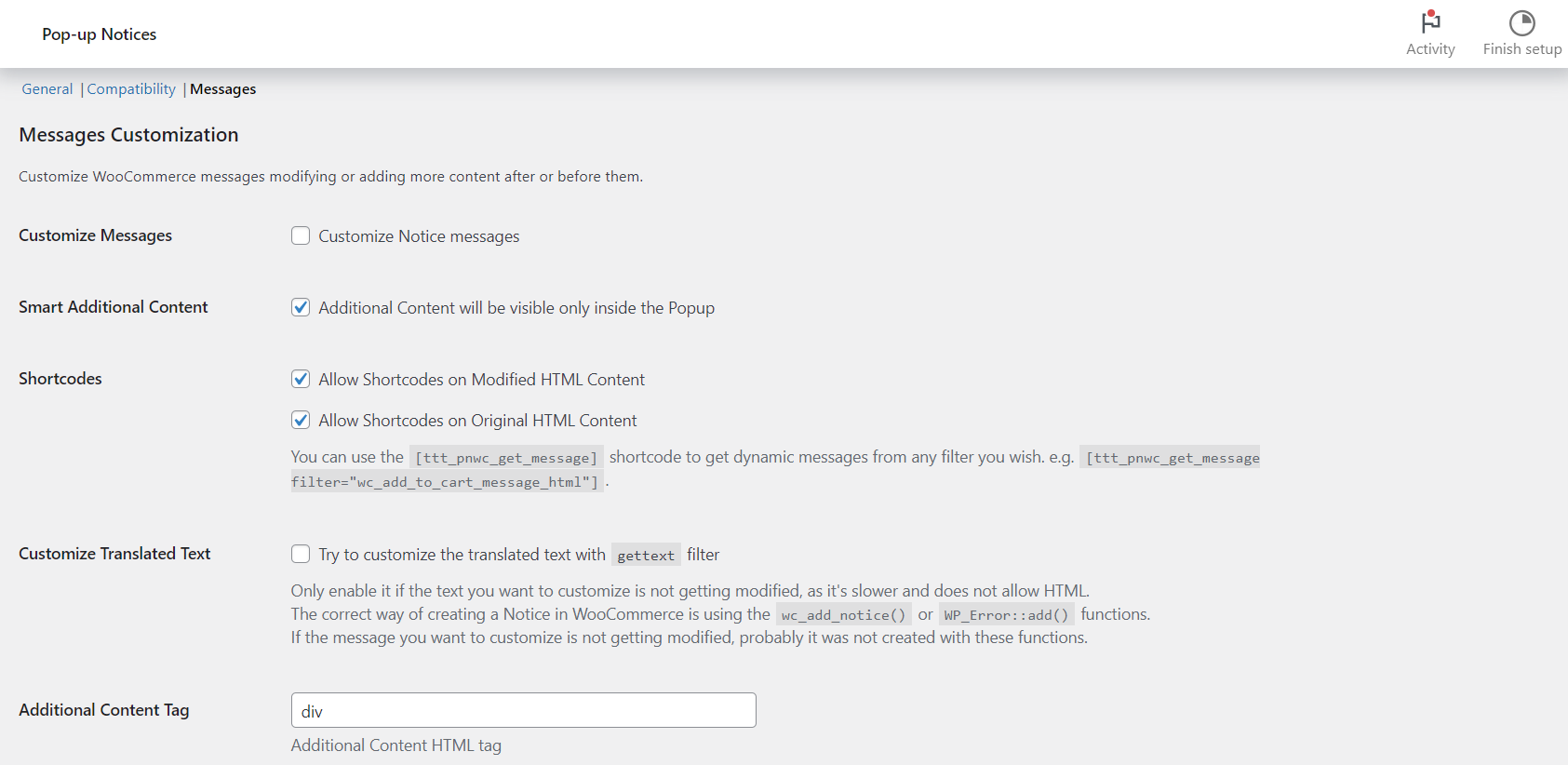
Task: Select the Messages tab
Action: 223,89
